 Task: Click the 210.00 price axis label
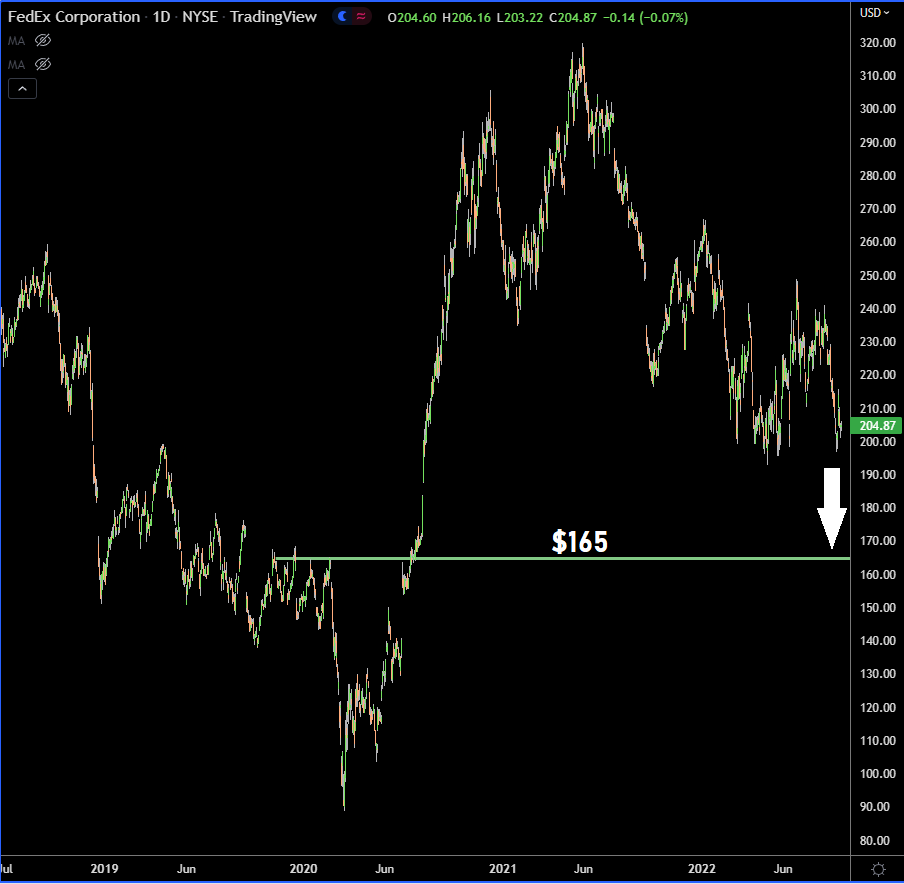pyautogui.click(x=877, y=409)
